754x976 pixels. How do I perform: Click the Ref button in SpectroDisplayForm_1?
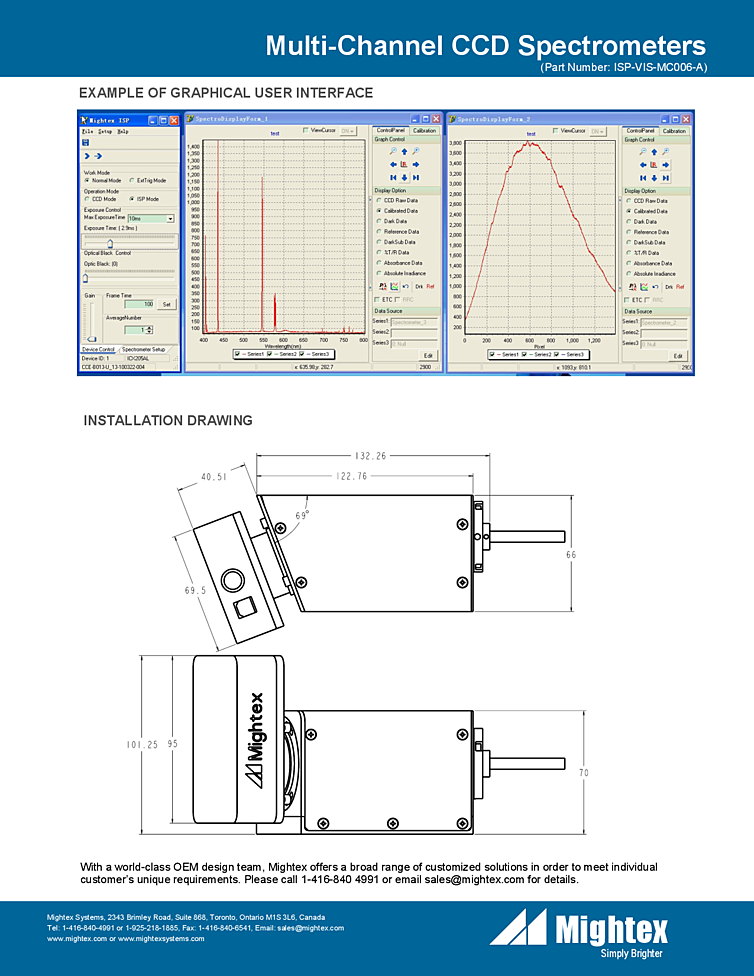coord(430,286)
